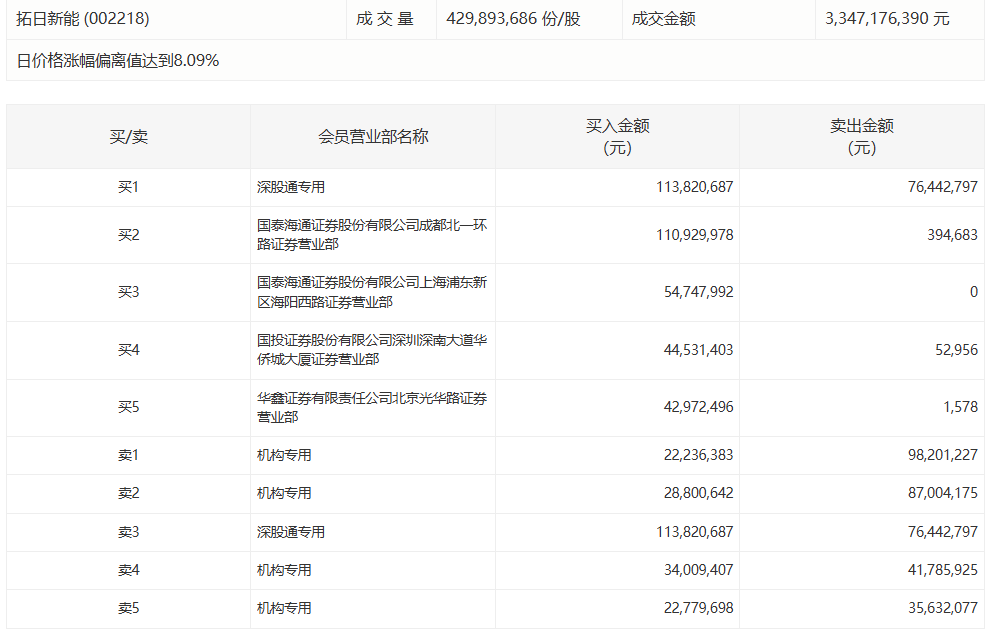Click 机构专用 in the 卖2 row

click(x=284, y=493)
